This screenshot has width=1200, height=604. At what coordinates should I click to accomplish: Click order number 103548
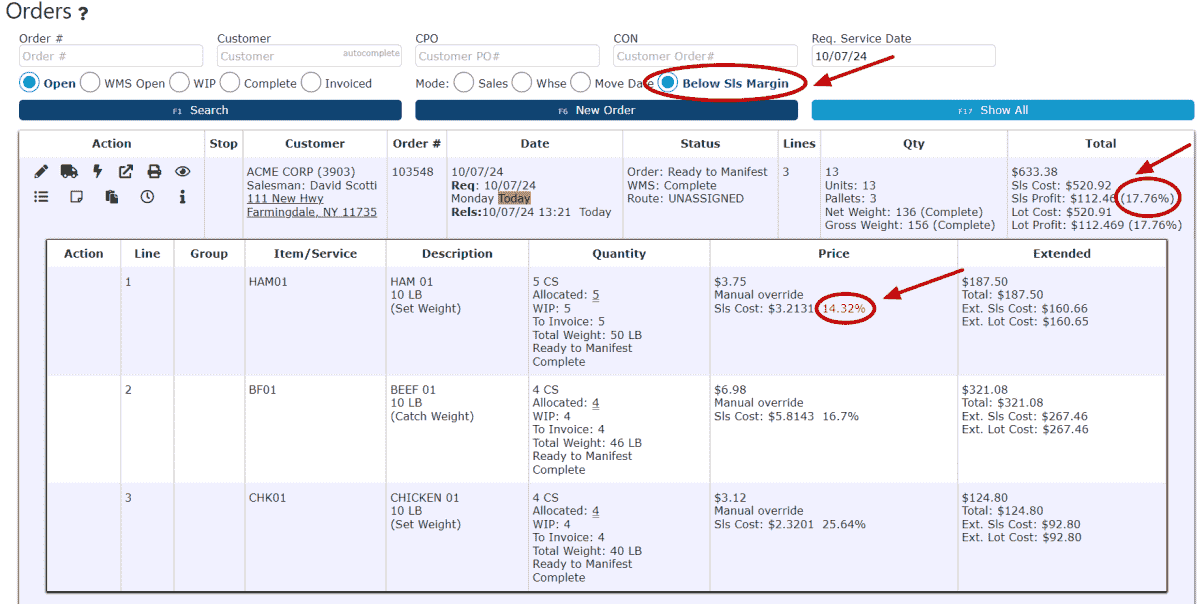click(413, 172)
